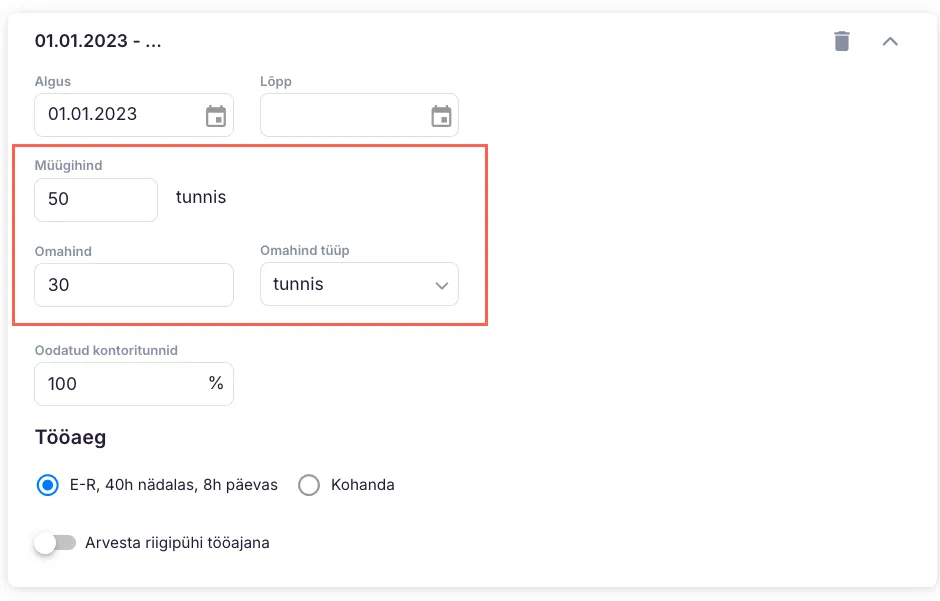This screenshot has width=940, height=601.
Task: Click the Algus date field
Action: [115, 115]
